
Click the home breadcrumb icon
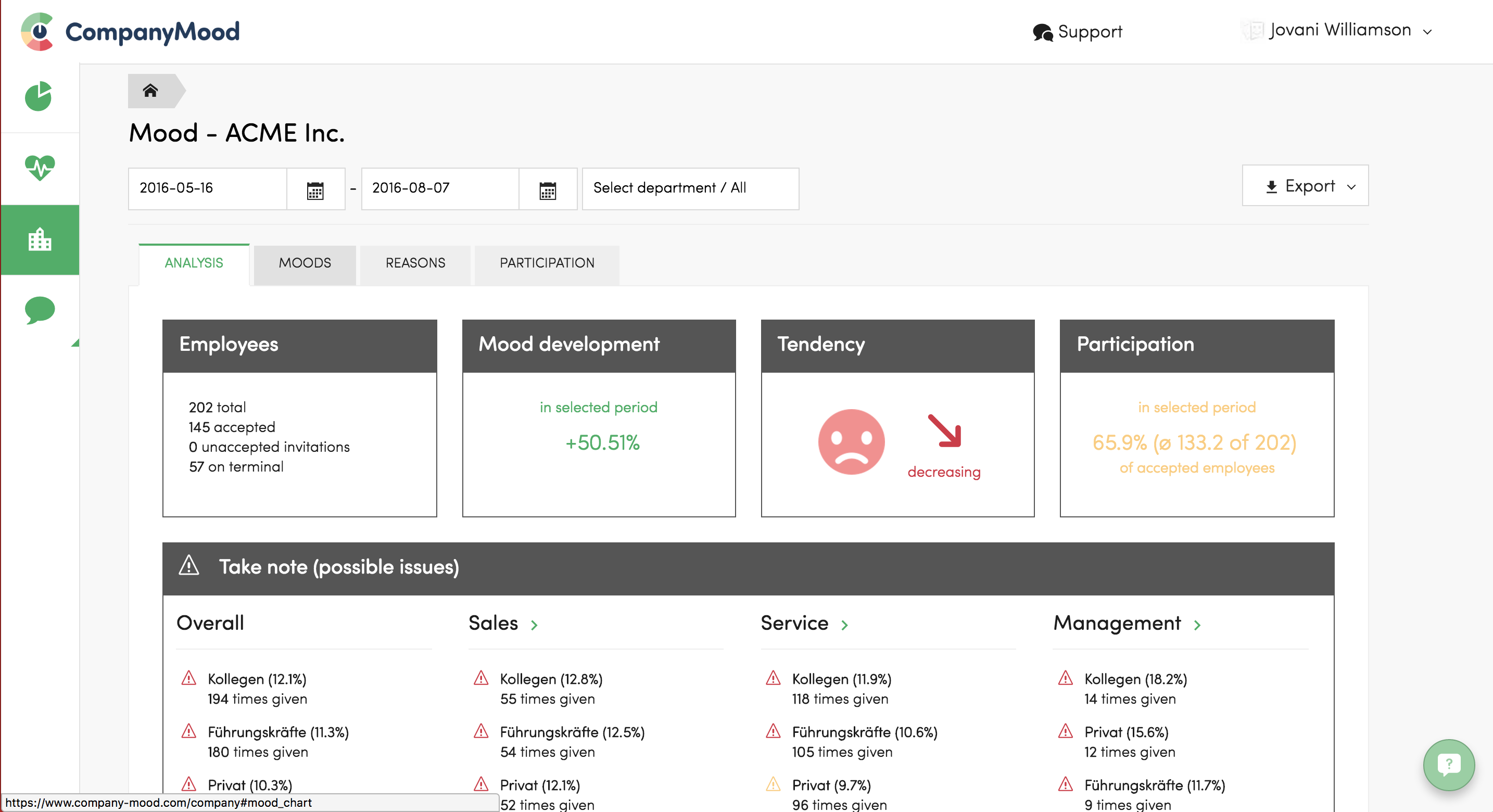[x=150, y=91]
